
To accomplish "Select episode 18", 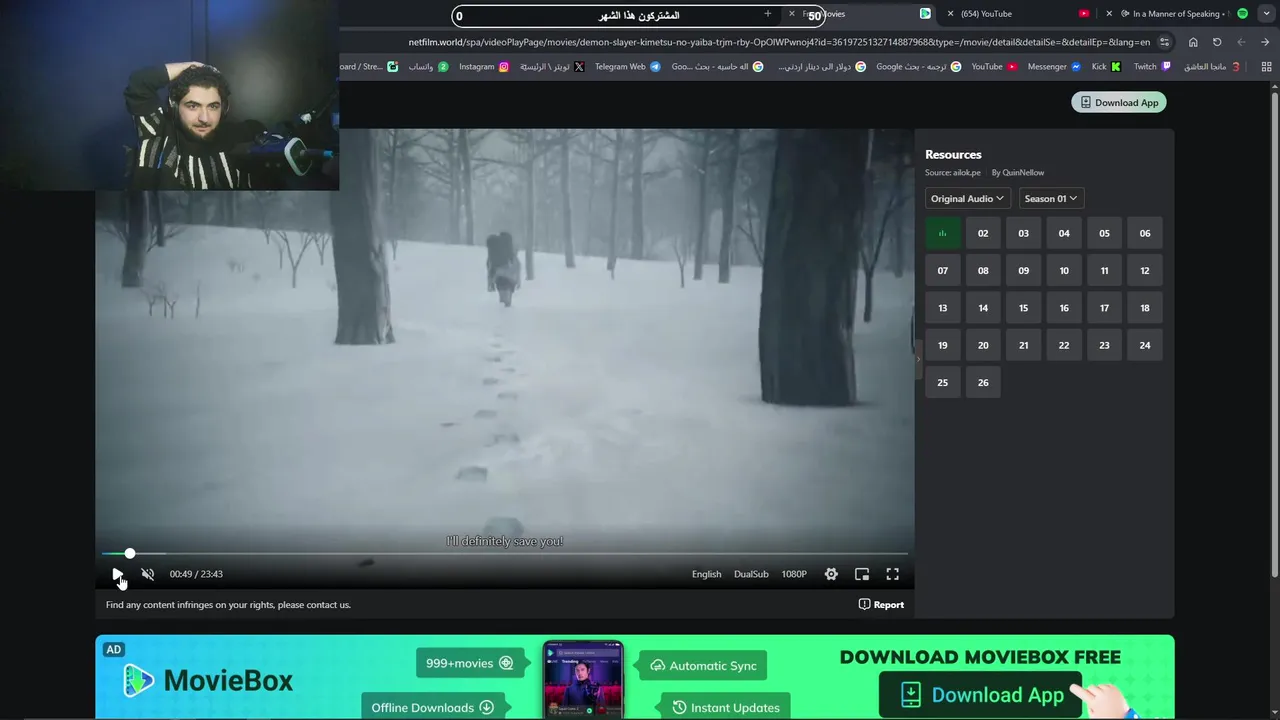I will (x=1145, y=308).
